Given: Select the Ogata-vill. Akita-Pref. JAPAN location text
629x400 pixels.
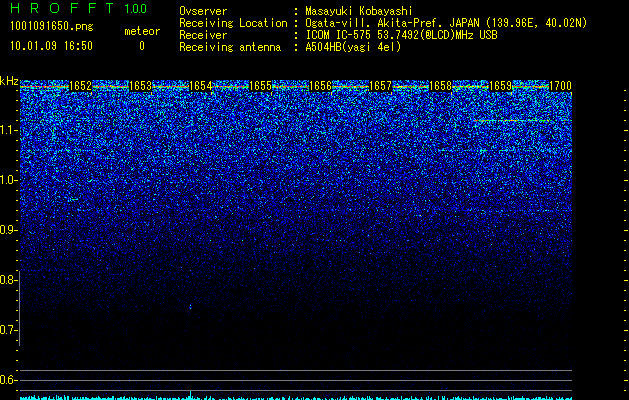Looking at the screenshot, I should 446,23.
